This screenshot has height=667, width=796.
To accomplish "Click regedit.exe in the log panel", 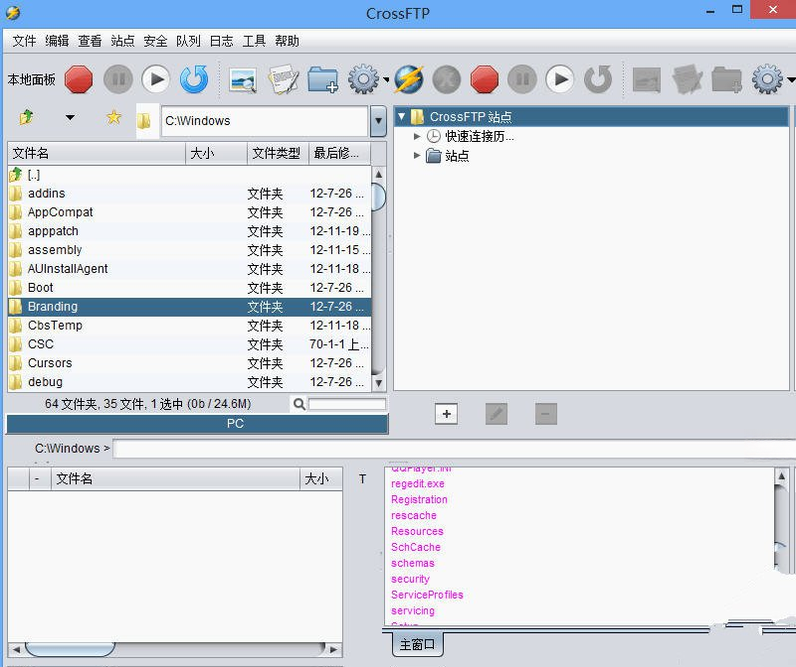I will [x=418, y=484].
